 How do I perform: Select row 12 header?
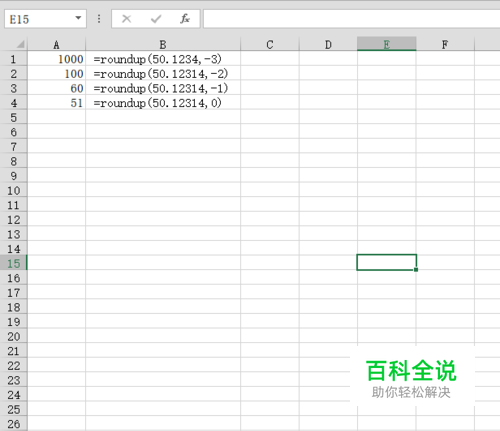point(13,220)
